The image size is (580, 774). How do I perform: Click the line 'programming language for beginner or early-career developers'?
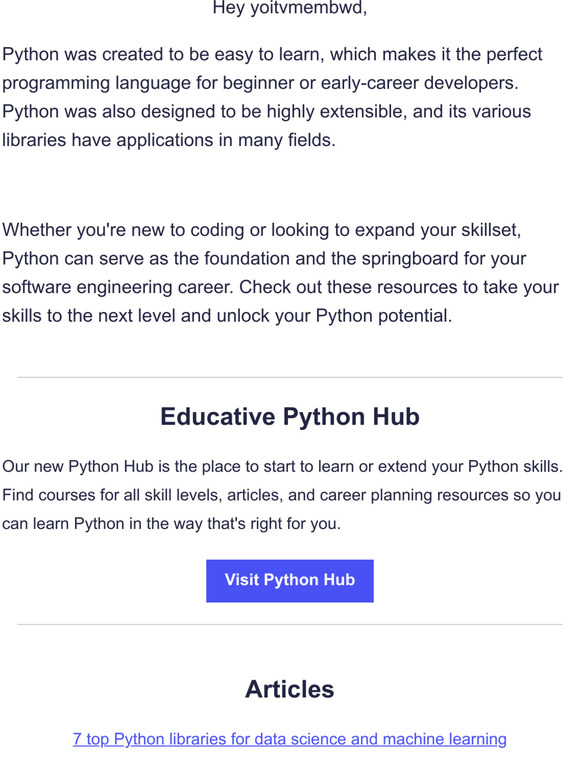pyautogui.click(x=260, y=83)
